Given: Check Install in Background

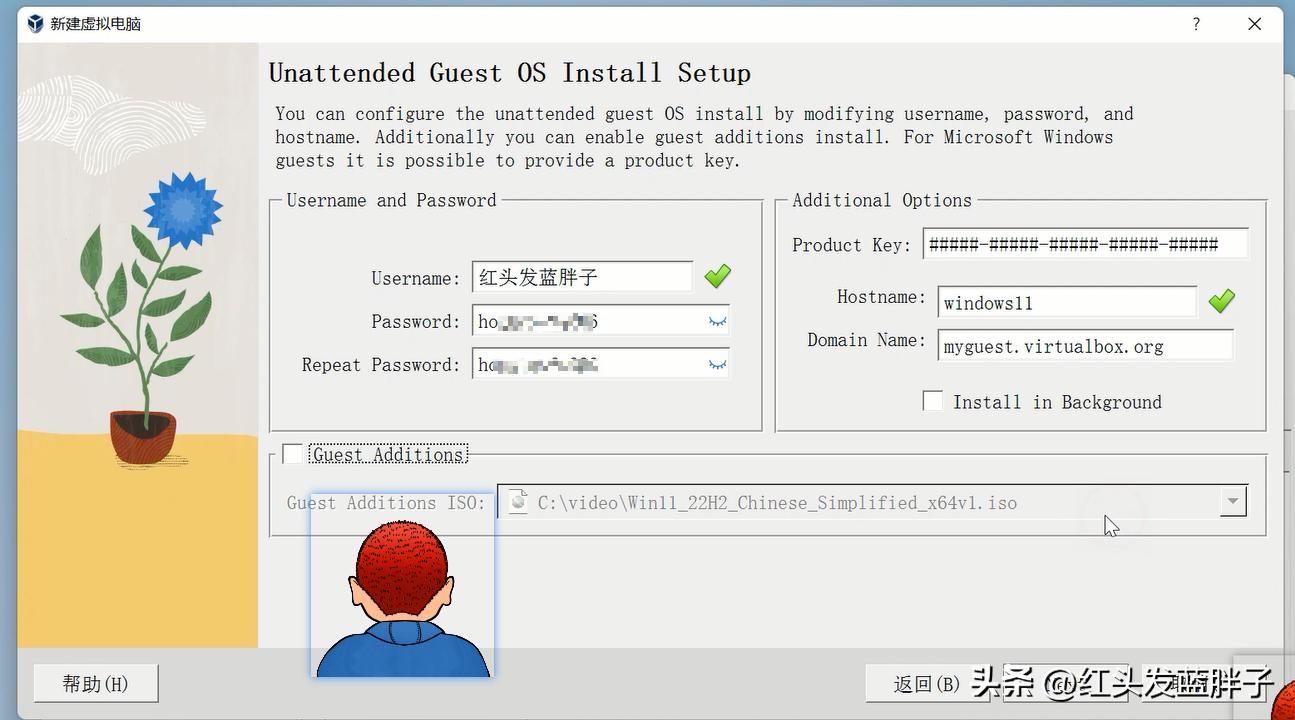Looking at the screenshot, I should click(932, 400).
